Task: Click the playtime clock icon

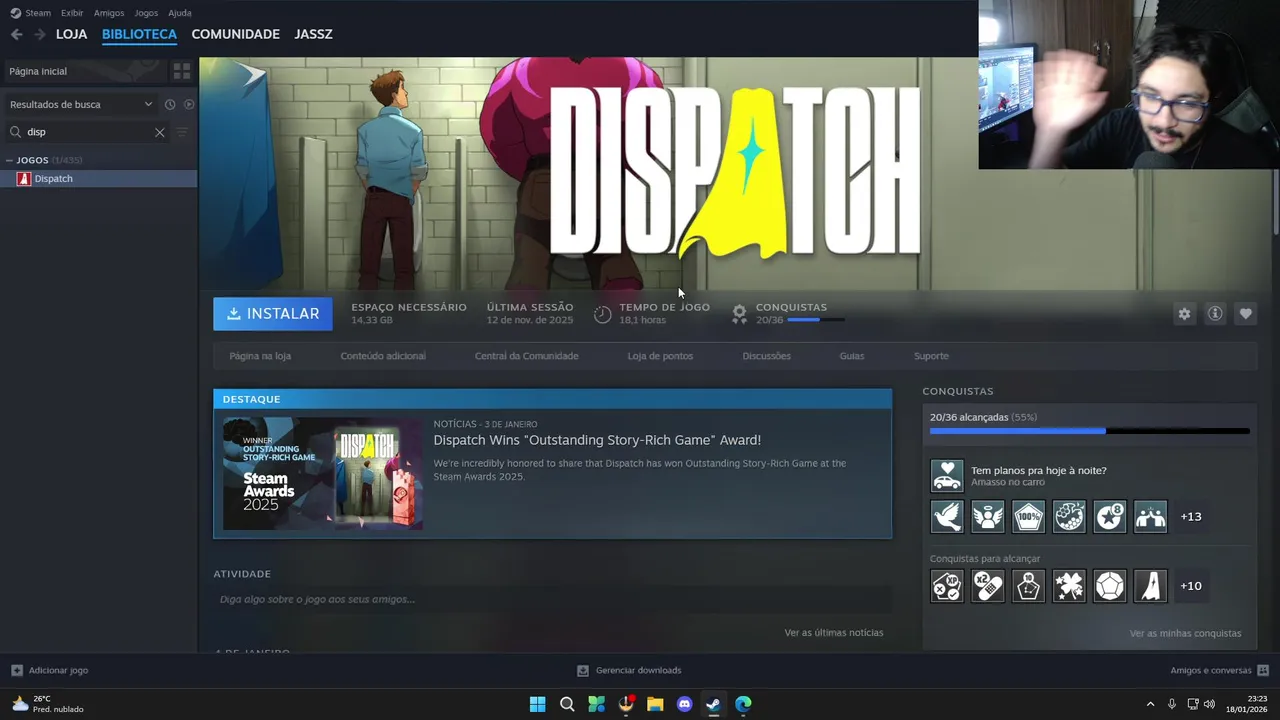Action: [602, 314]
